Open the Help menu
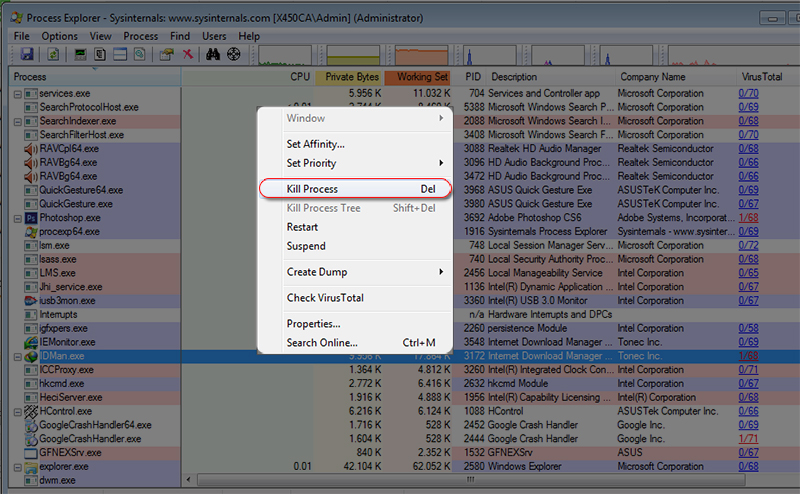Viewport: 800px width, 494px height. click(x=249, y=36)
